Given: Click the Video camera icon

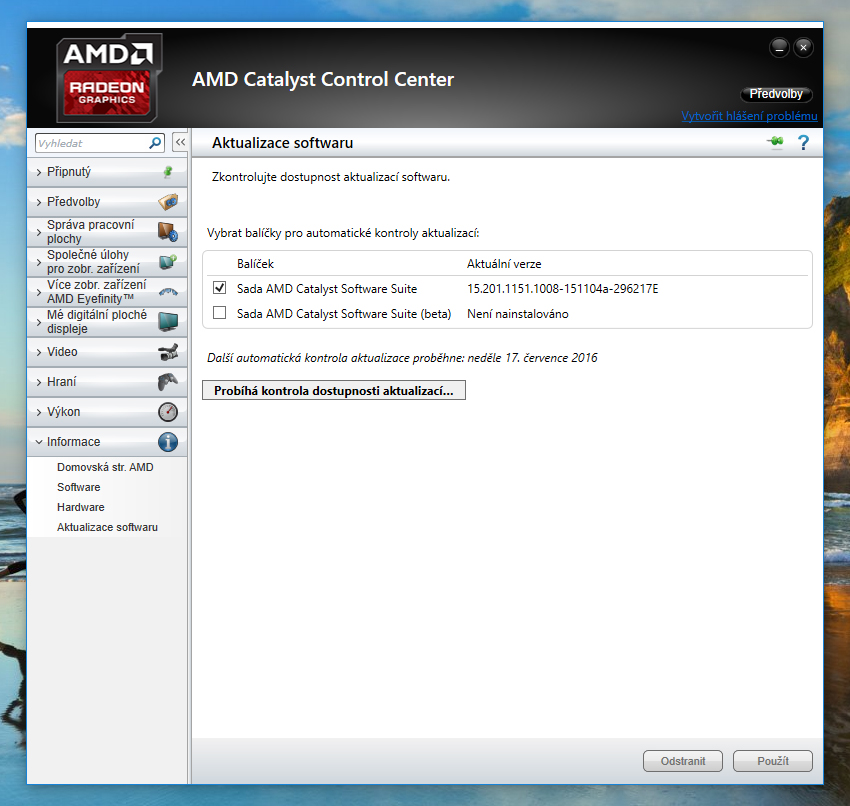Looking at the screenshot, I should coord(168,352).
